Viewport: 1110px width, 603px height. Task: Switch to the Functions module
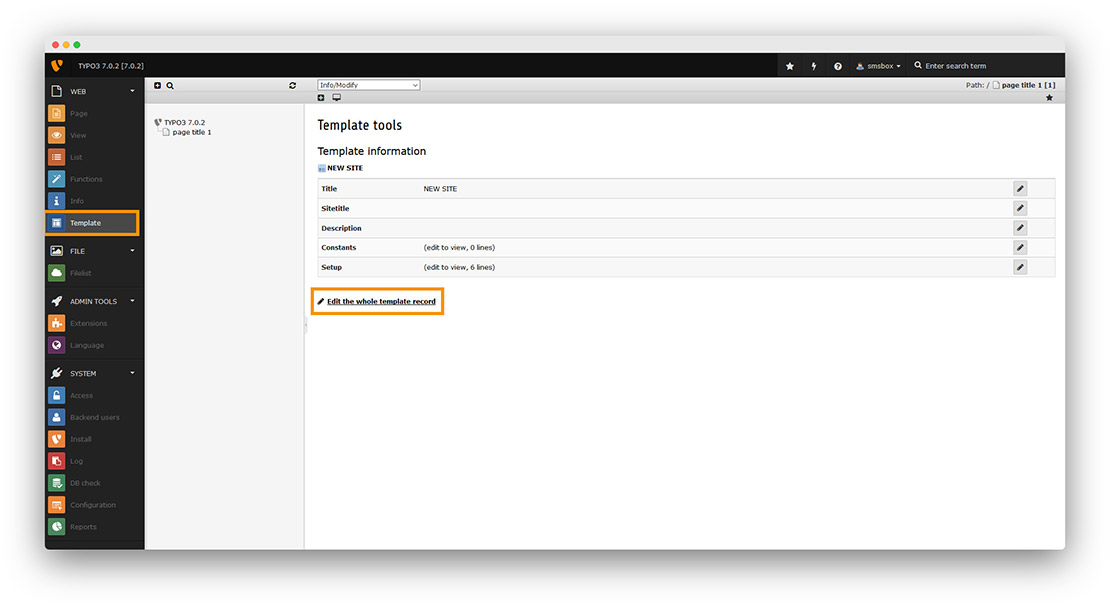(92, 178)
